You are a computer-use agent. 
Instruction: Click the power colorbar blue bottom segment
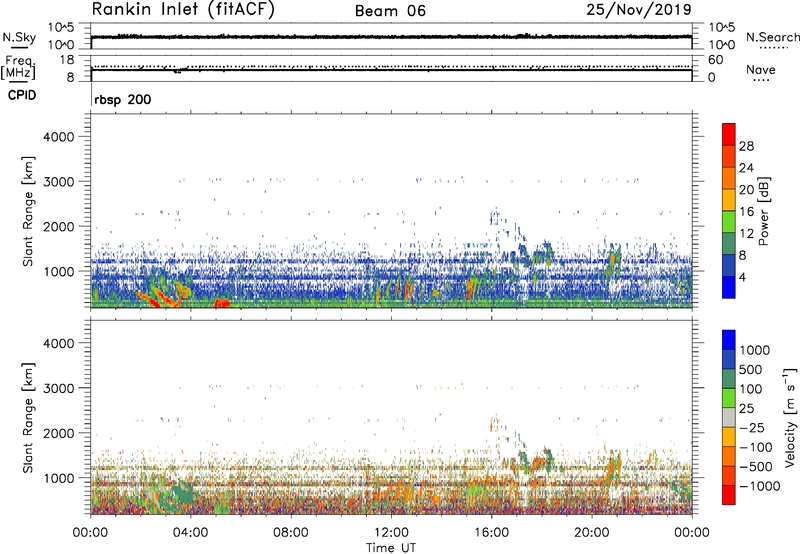tap(729, 287)
